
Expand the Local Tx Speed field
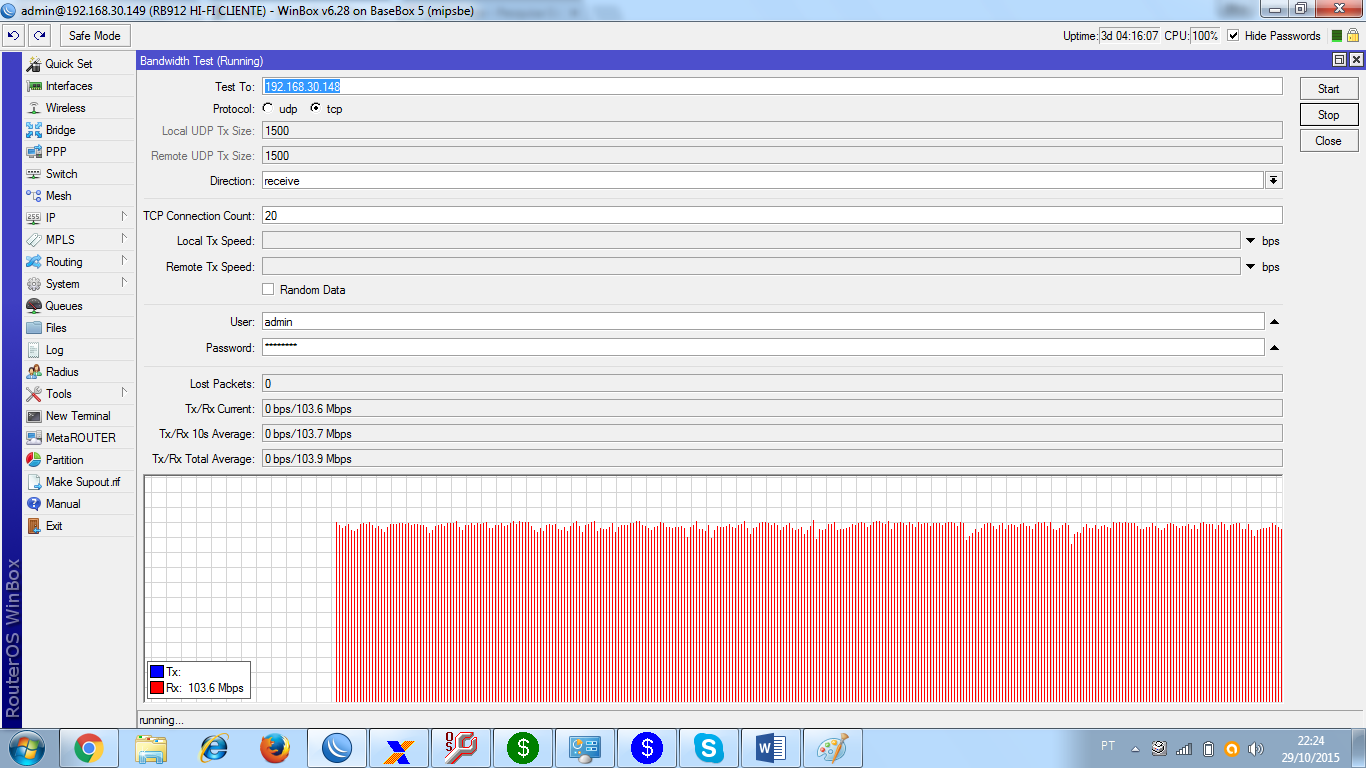1251,241
